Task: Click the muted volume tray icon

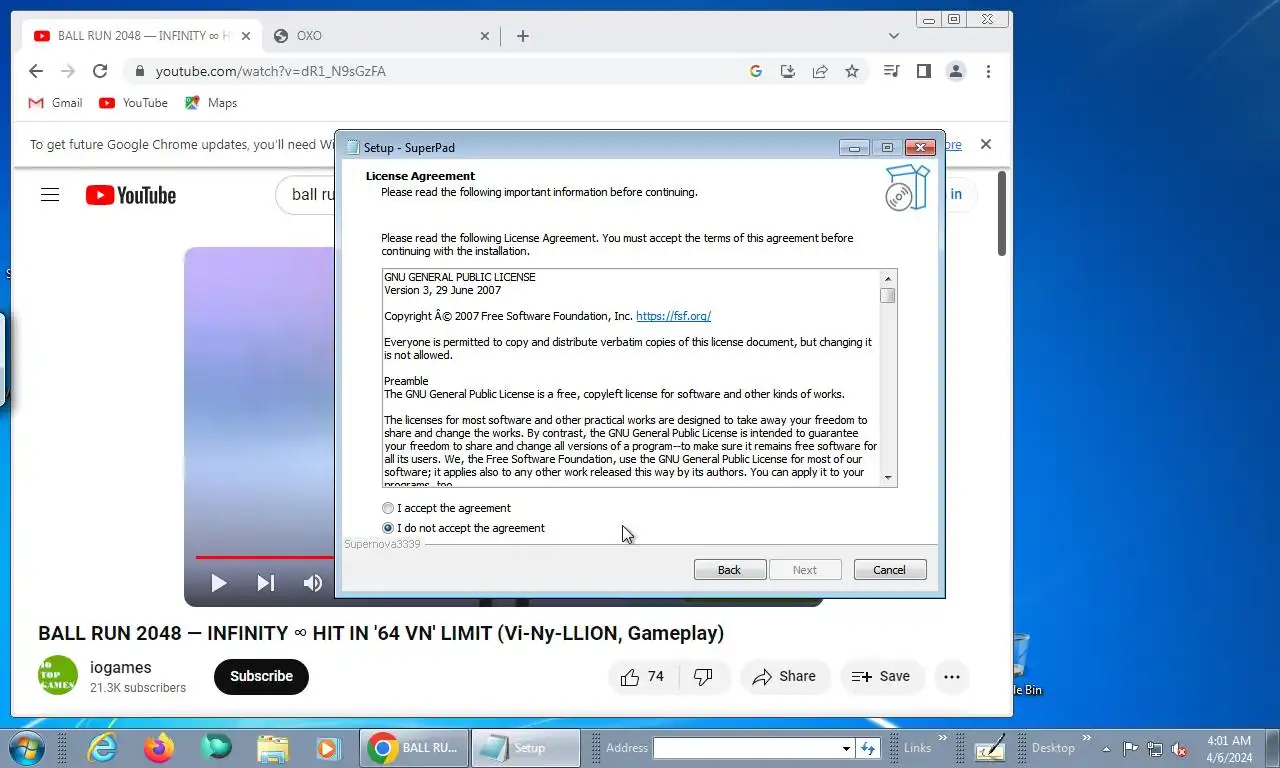Action: (x=1179, y=748)
